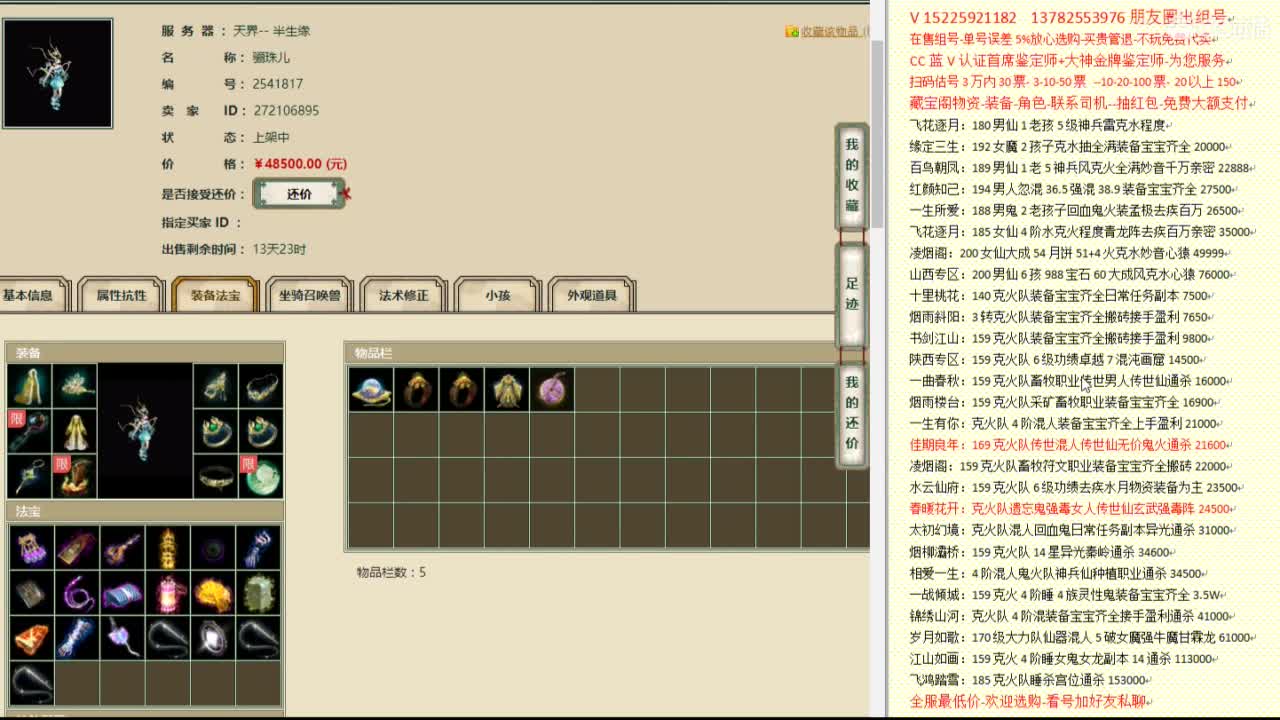The height and width of the screenshot is (720, 1280).
Task: Open the 小孩 tab
Action: click(x=497, y=295)
